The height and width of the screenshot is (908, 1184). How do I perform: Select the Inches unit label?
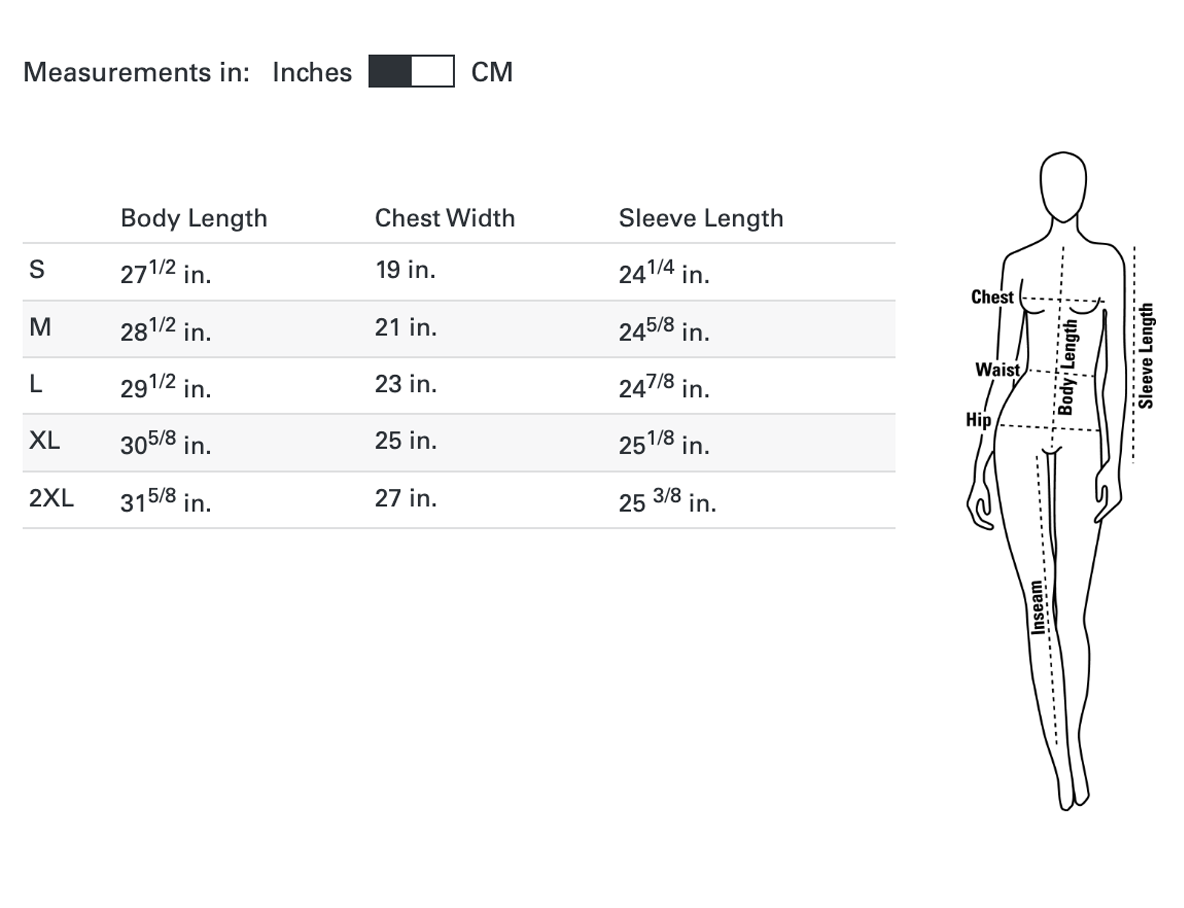(312, 72)
